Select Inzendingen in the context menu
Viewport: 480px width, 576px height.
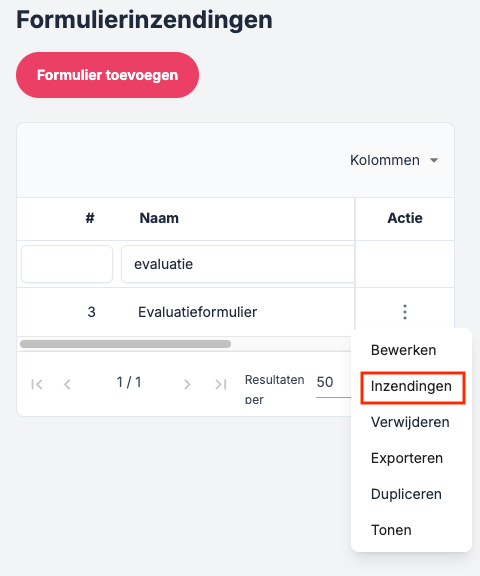point(413,388)
